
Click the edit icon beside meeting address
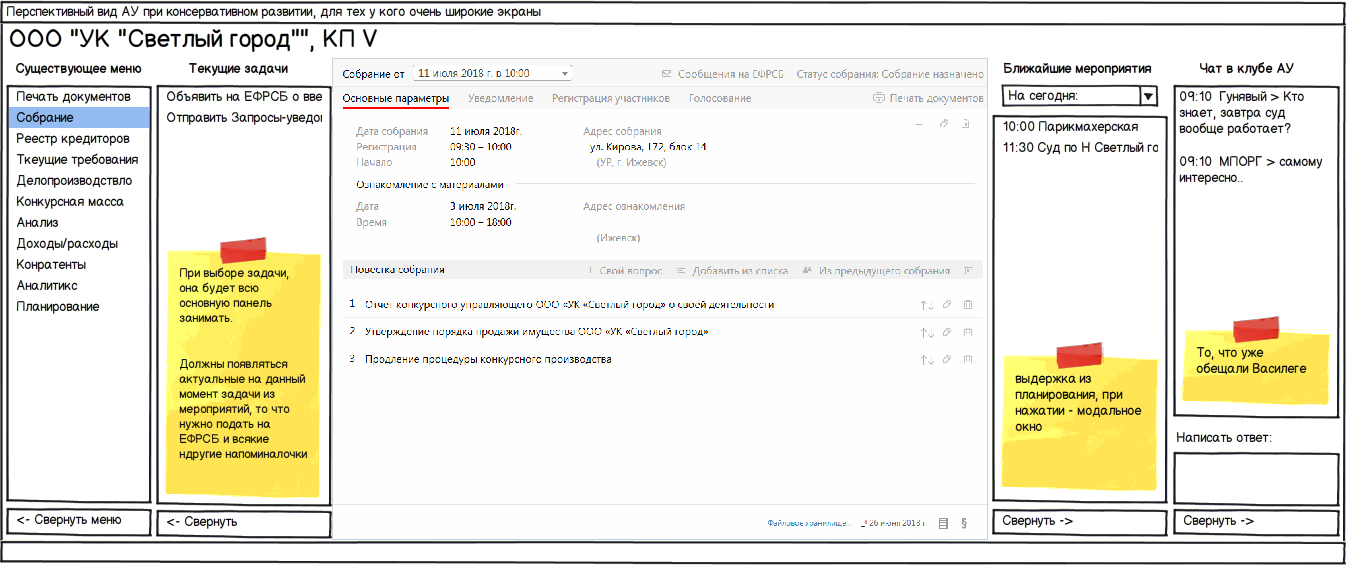943,123
